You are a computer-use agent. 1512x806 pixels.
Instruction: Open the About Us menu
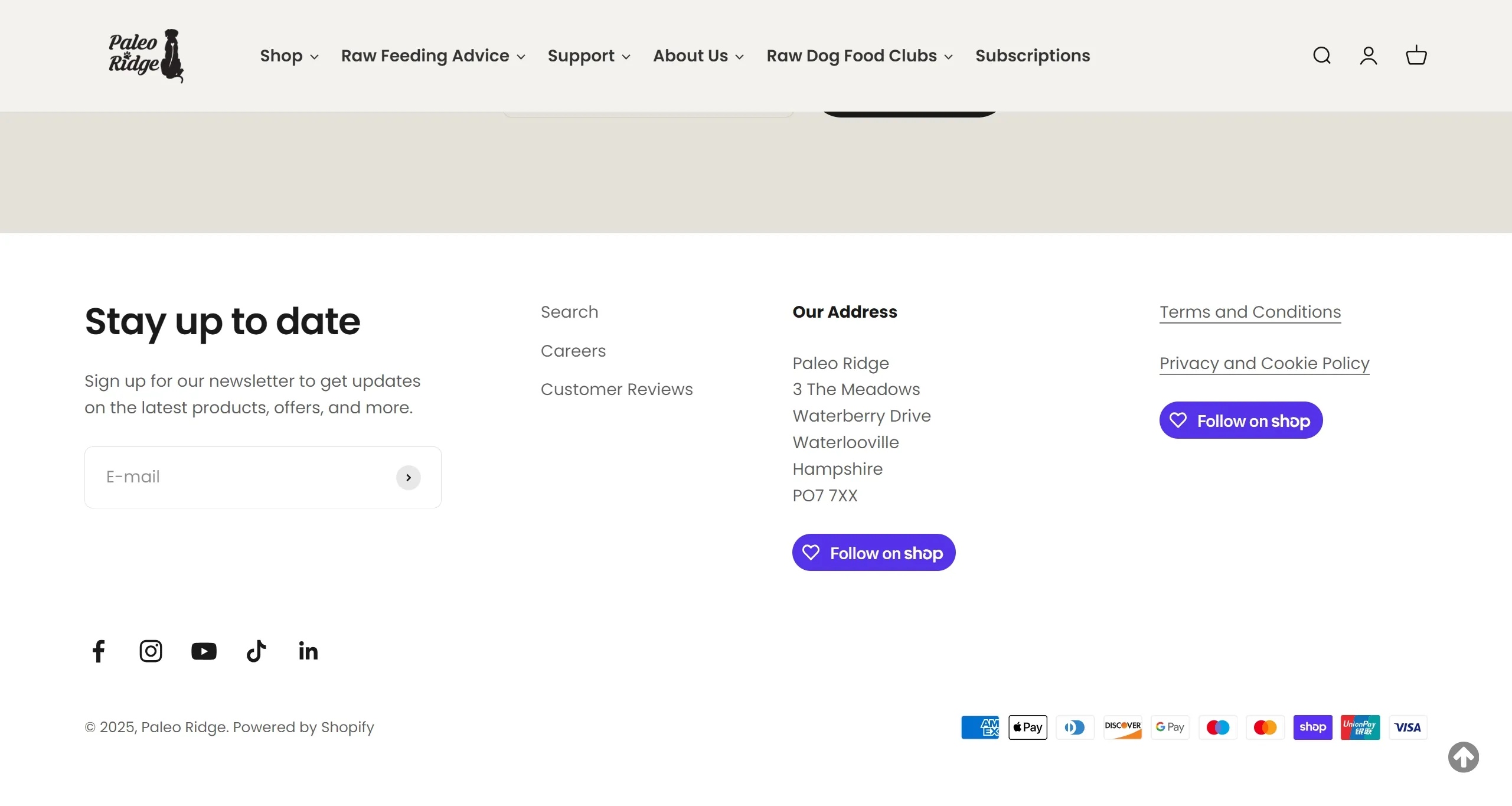click(x=698, y=56)
